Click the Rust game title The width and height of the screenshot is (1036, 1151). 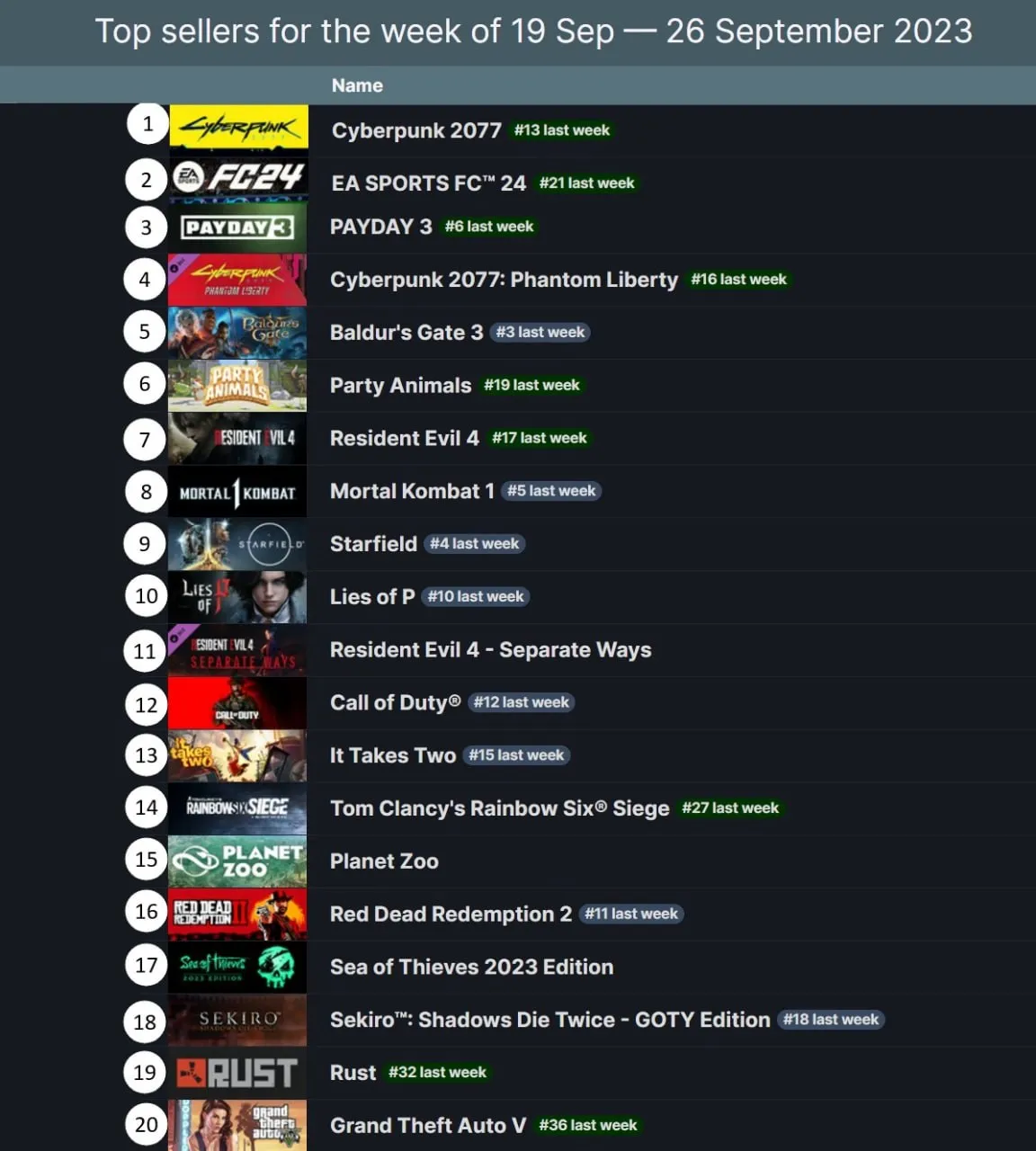tap(353, 1073)
